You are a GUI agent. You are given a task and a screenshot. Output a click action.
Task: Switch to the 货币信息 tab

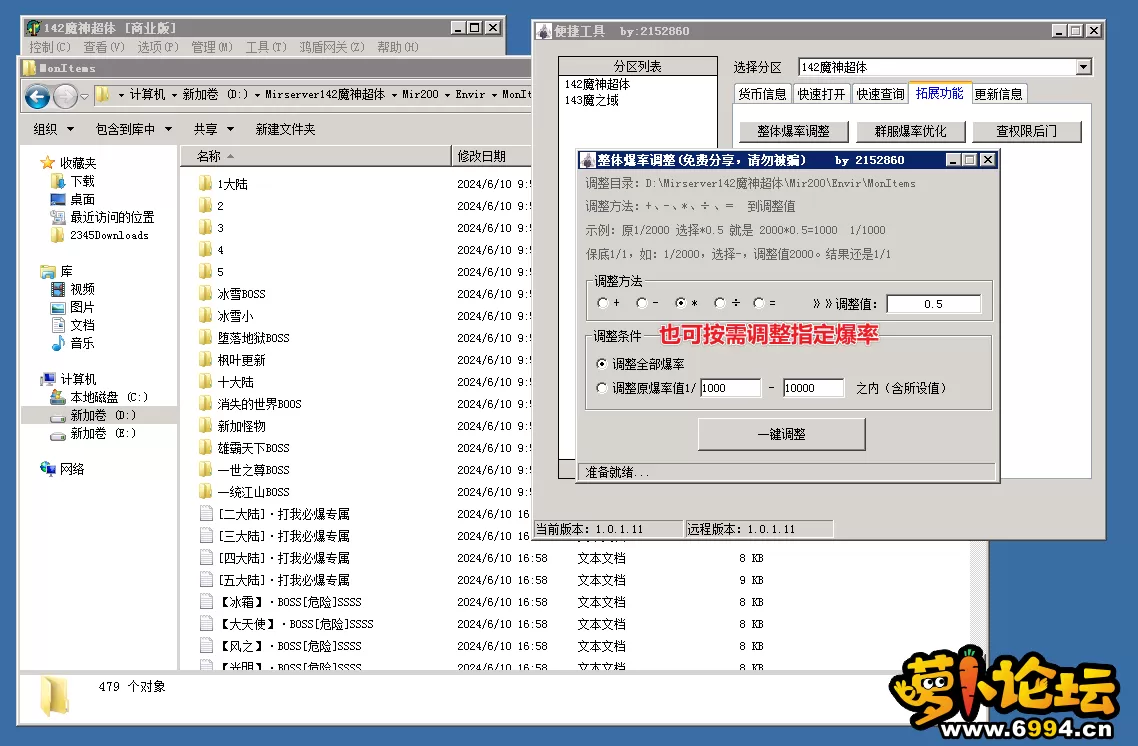[762, 94]
